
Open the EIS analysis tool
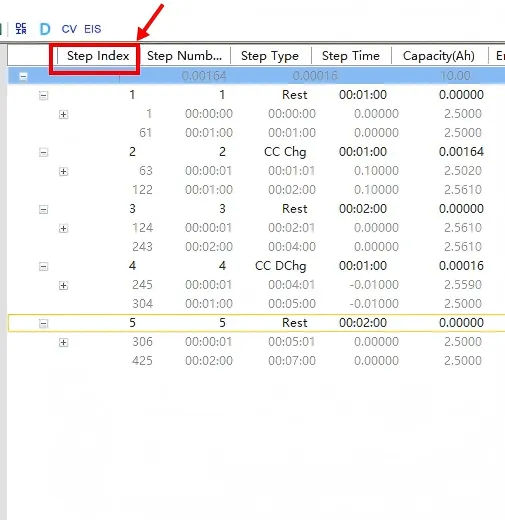92,29
